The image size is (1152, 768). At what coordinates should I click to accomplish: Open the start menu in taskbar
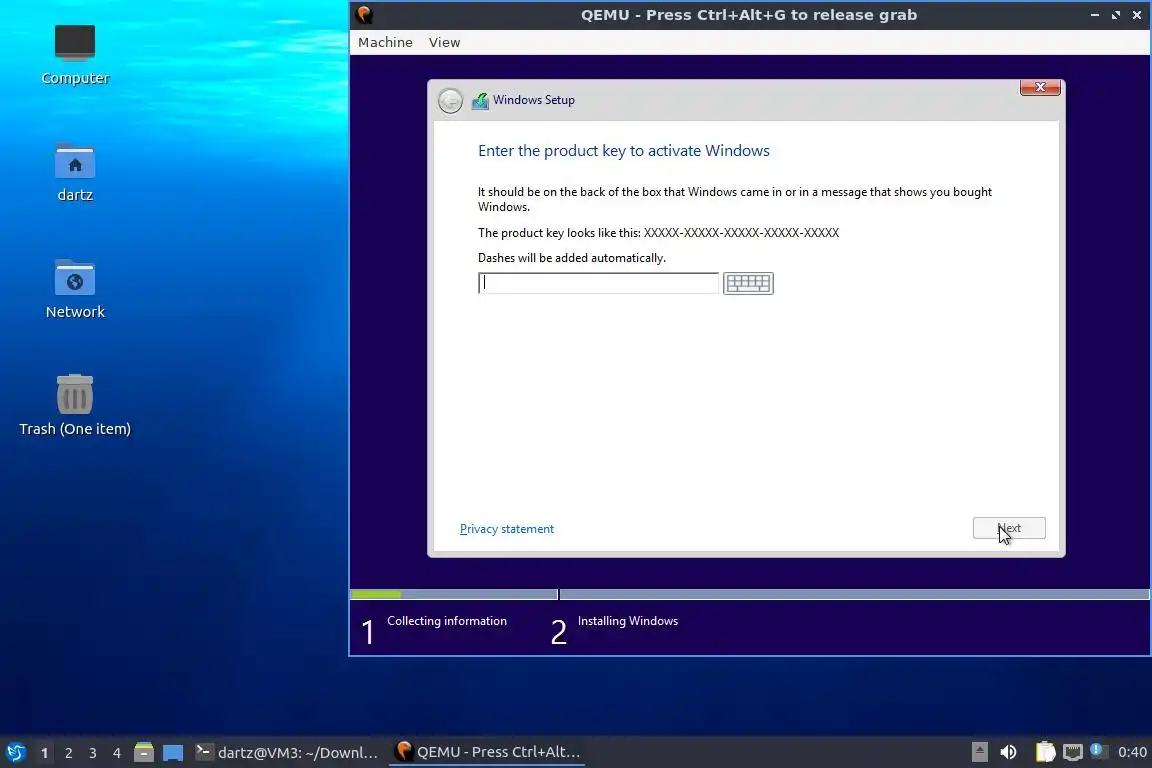[x=15, y=752]
